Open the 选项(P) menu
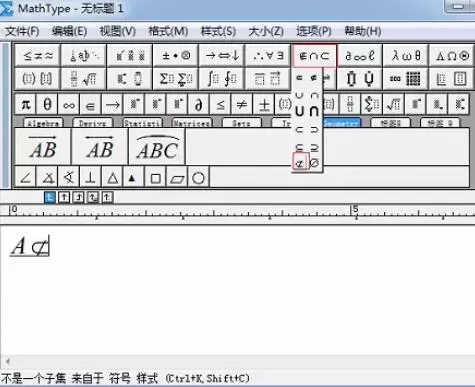The width and height of the screenshot is (475, 387). click(314, 31)
